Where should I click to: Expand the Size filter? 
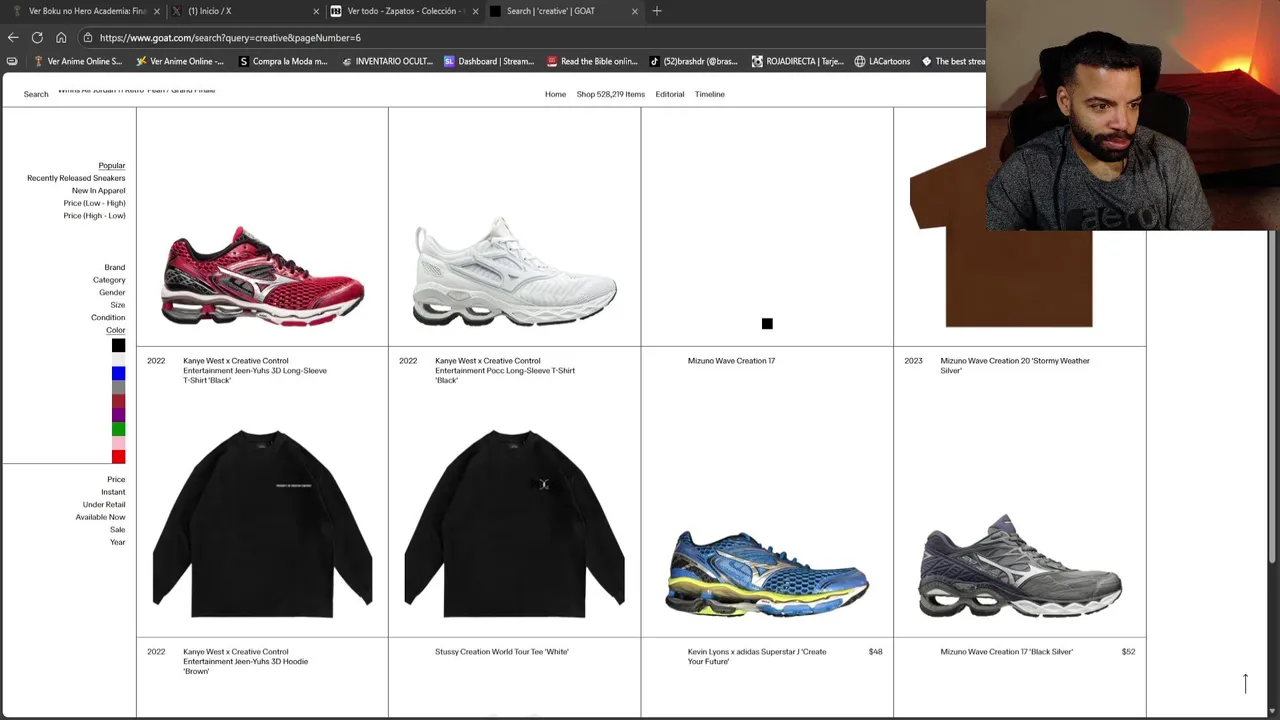coord(118,305)
